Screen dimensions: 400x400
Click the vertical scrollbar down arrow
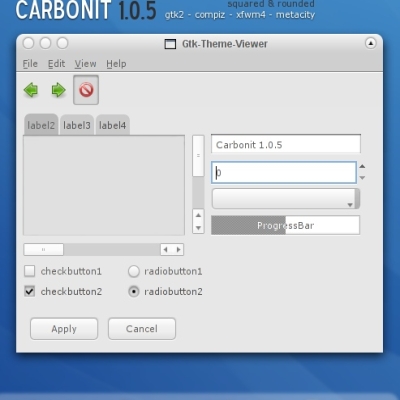[198, 228]
